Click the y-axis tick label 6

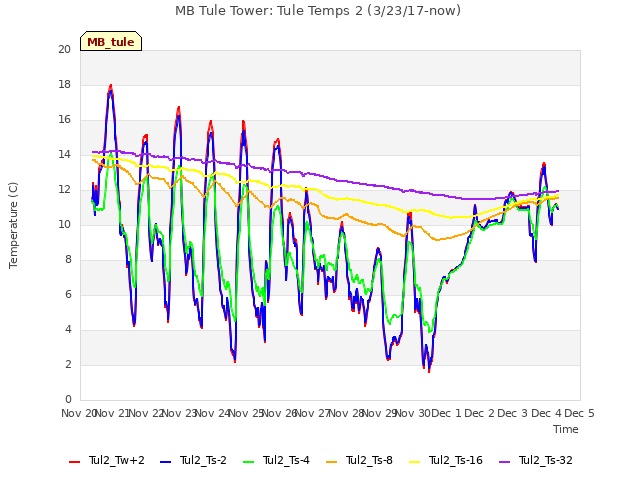coord(68,295)
